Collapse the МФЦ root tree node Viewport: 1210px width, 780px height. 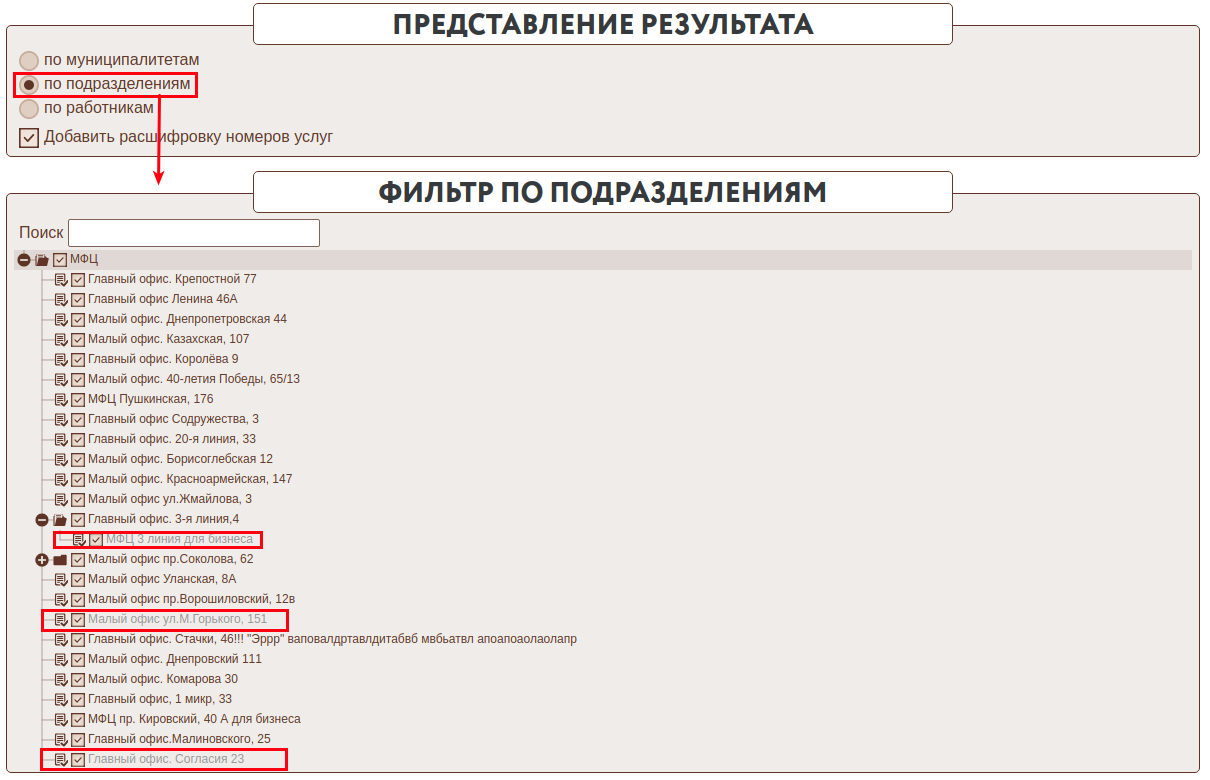(x=24, y=260)
